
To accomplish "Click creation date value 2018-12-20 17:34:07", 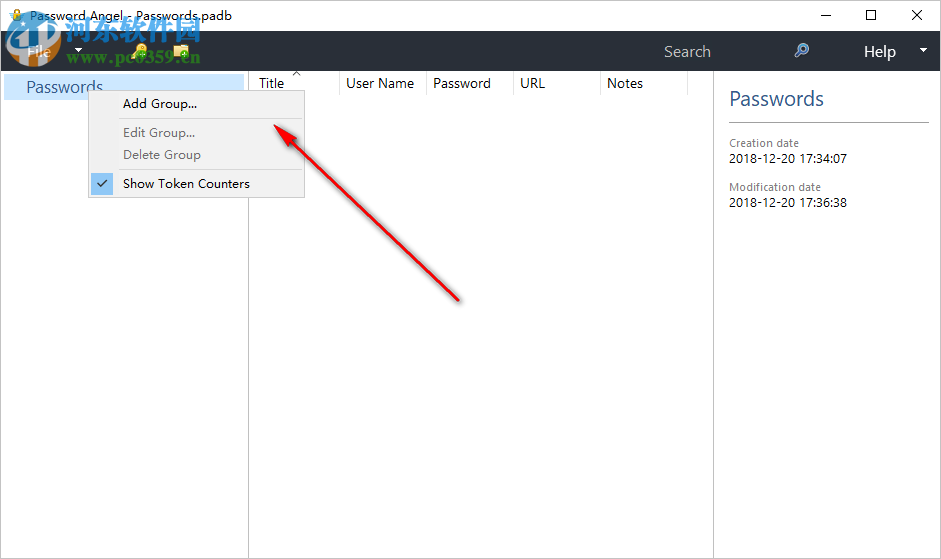I will tap(787, 159).
